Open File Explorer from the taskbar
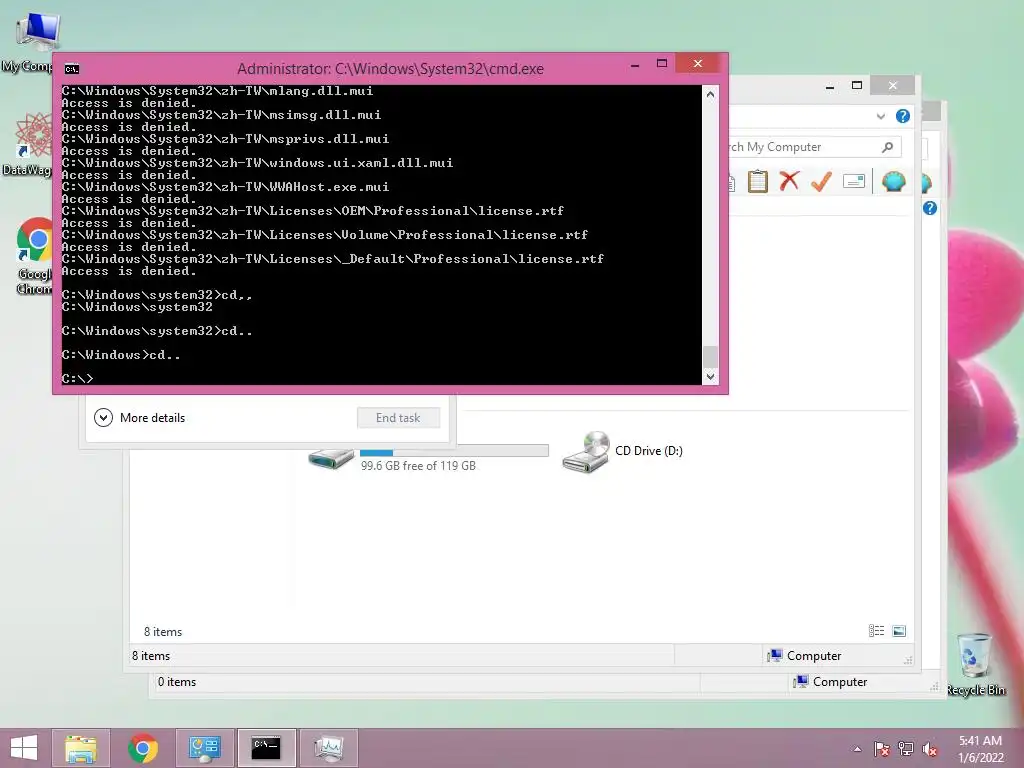The image size is (1024, 768). (80, 748)
